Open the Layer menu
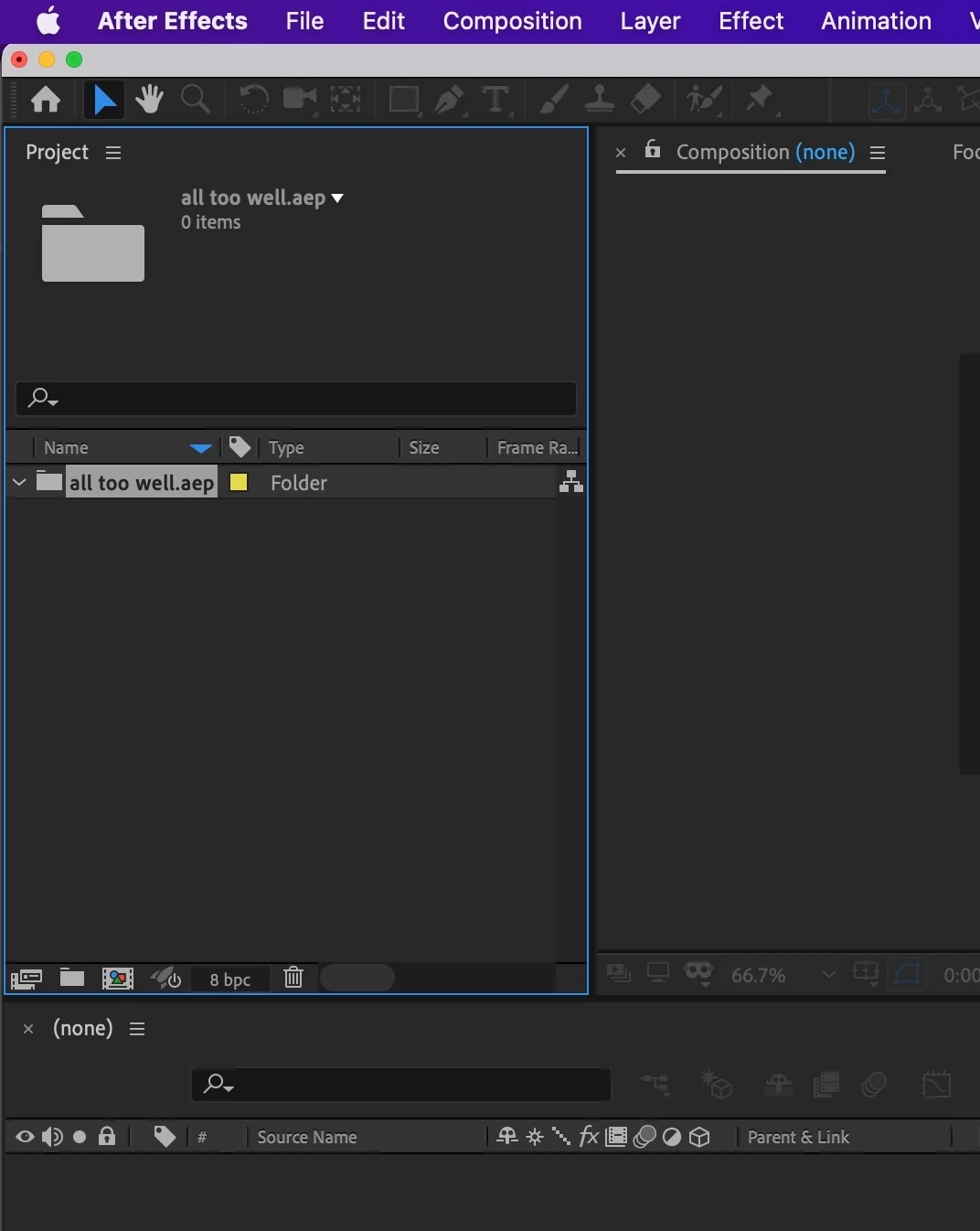 [x=650, y=21]
